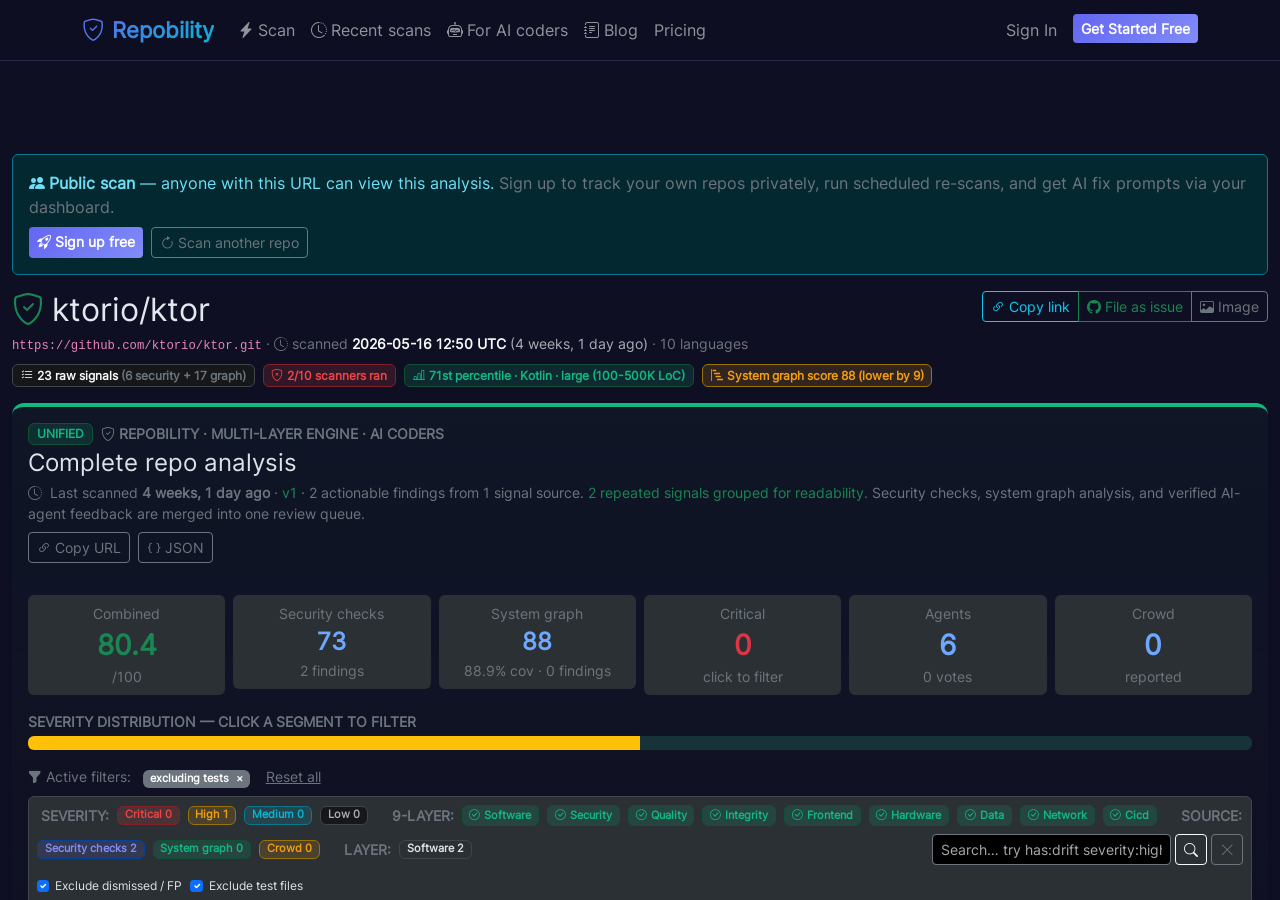Select the Security checks 73 card
The width and height of the screenshot is (1280, 900).
coord(332,642)
